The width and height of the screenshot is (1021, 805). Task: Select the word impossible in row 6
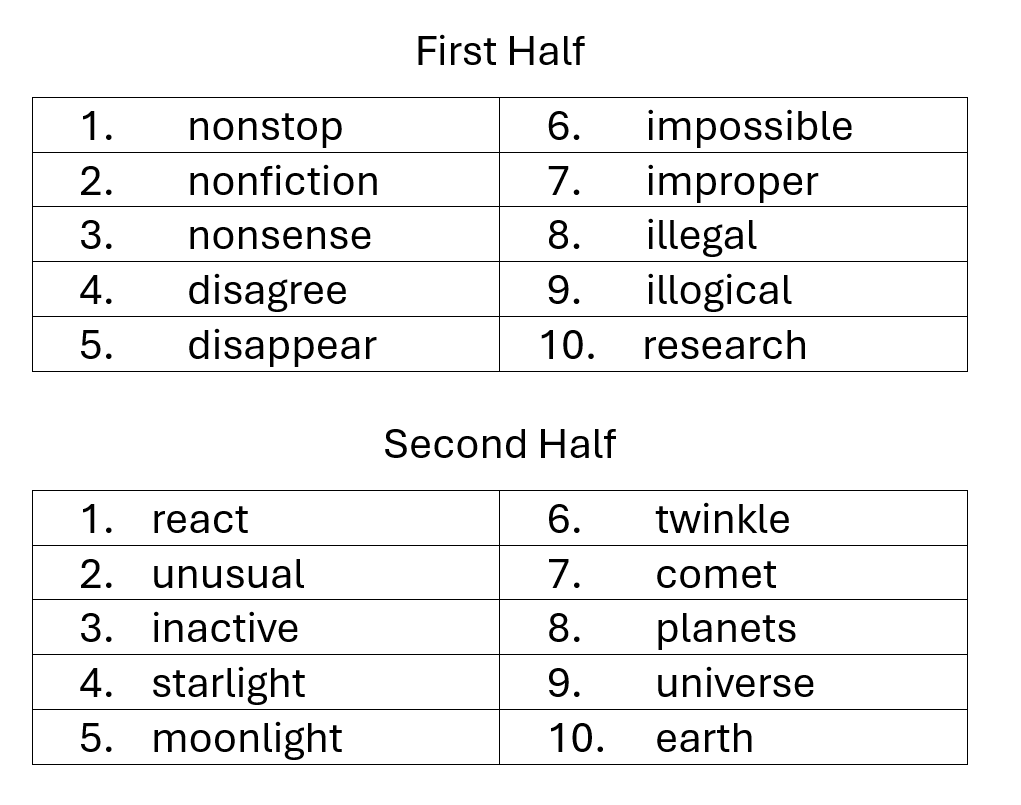[749, 126]
